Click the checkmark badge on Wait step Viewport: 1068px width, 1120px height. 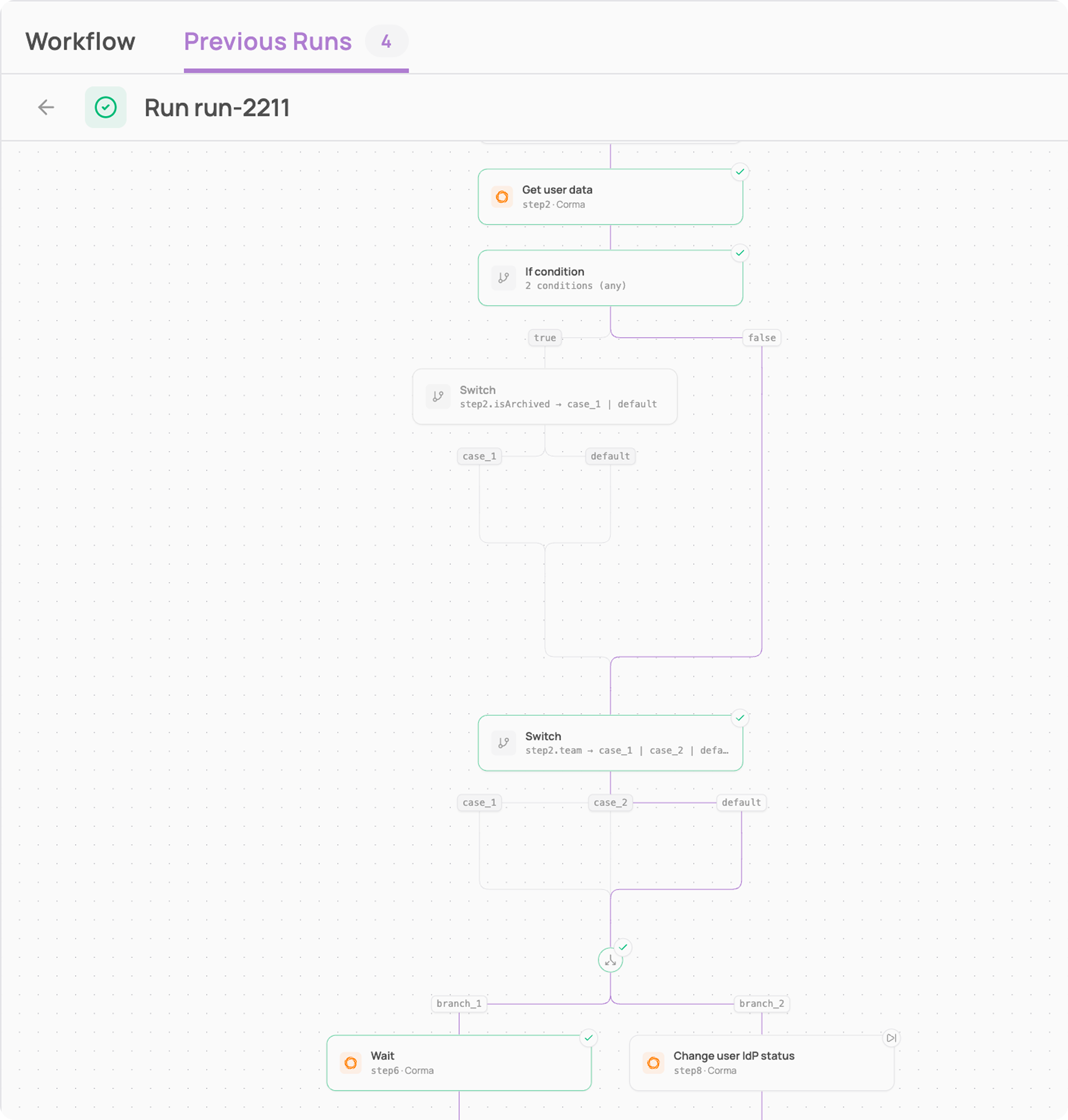(x=589, y=1037)
